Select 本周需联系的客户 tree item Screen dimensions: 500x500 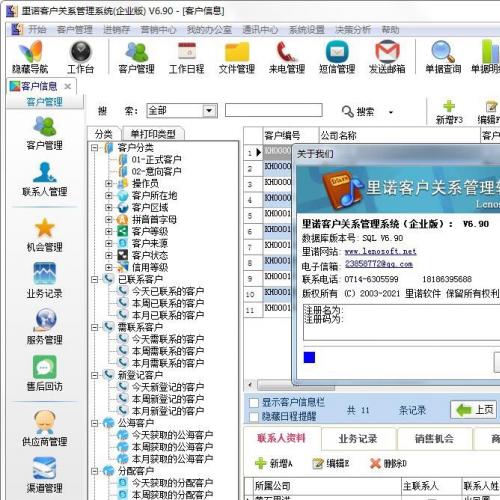(168, 351)
